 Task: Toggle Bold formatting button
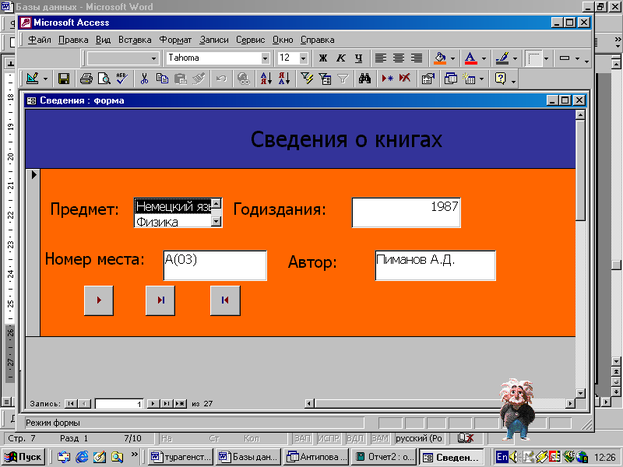point(323,58)
